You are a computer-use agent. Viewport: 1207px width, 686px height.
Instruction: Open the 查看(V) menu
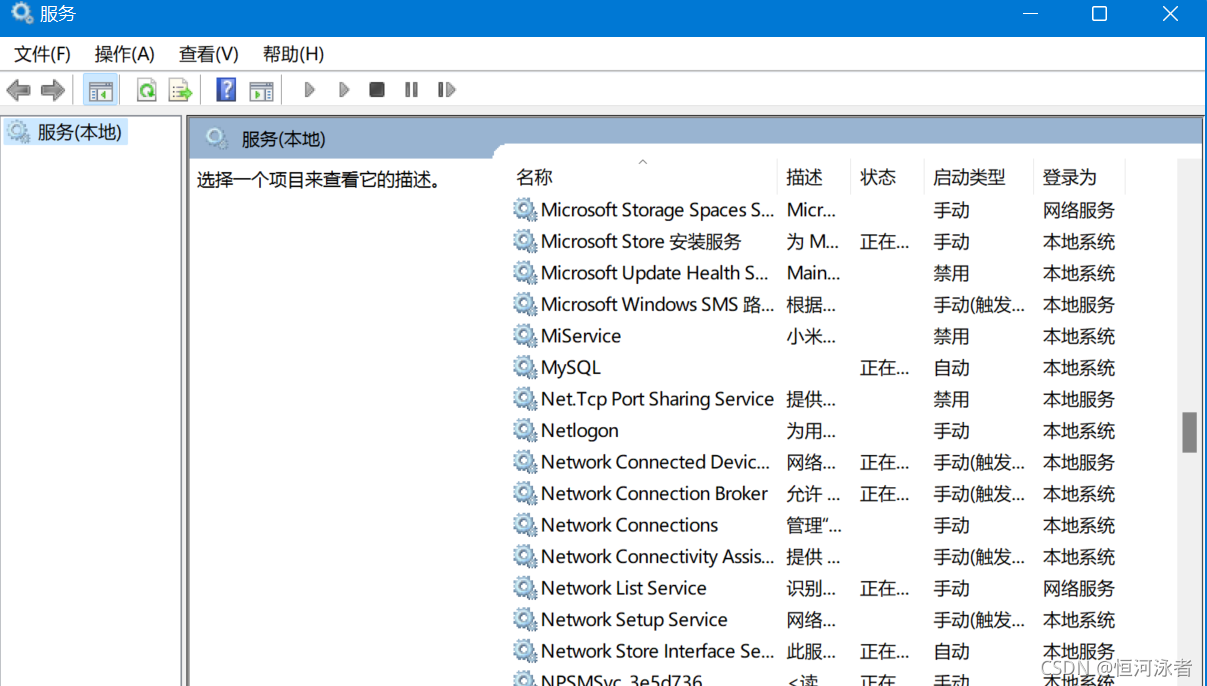[208, 54]
